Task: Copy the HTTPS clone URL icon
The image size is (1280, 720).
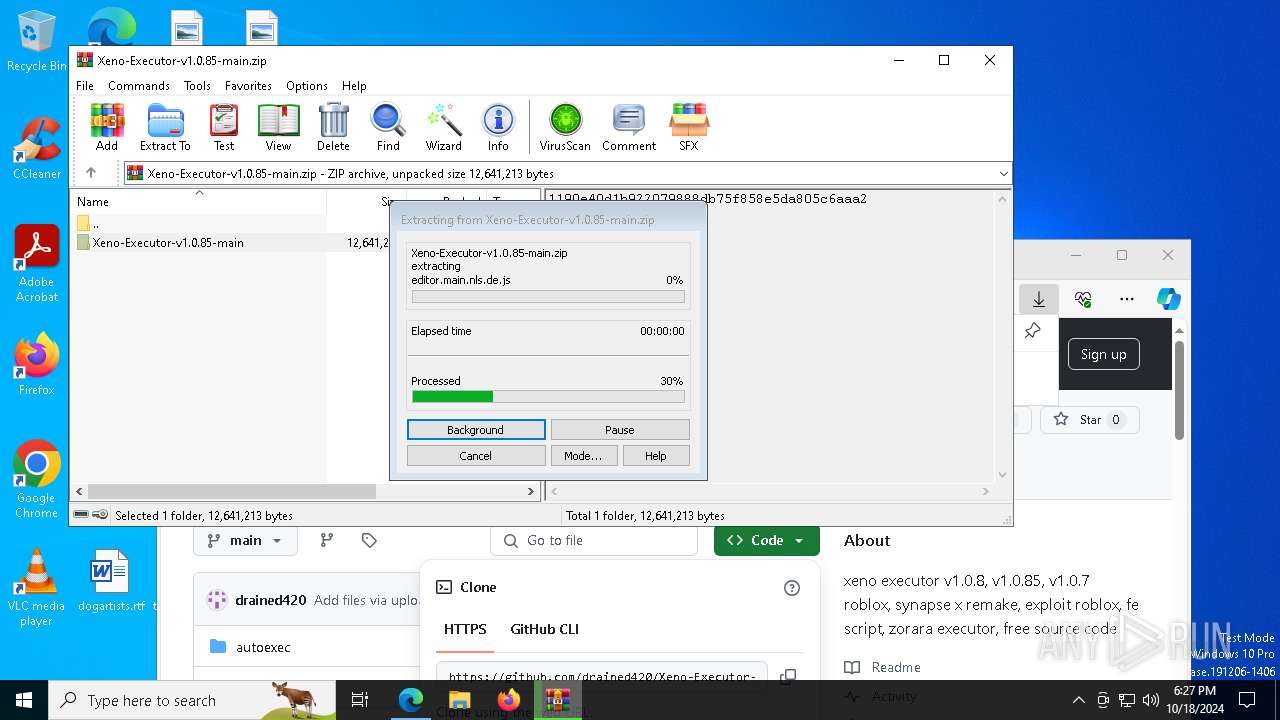Action: pos(788,677)
